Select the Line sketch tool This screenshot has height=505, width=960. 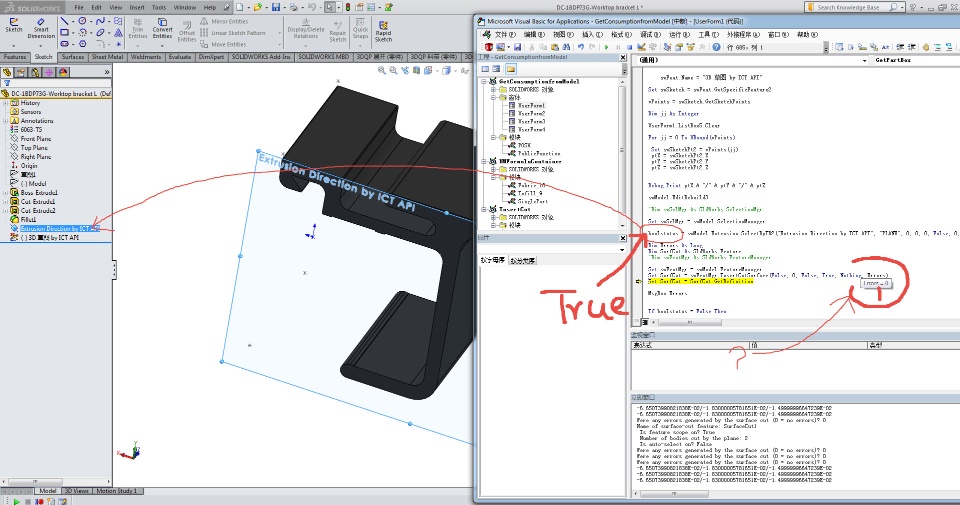64,21
